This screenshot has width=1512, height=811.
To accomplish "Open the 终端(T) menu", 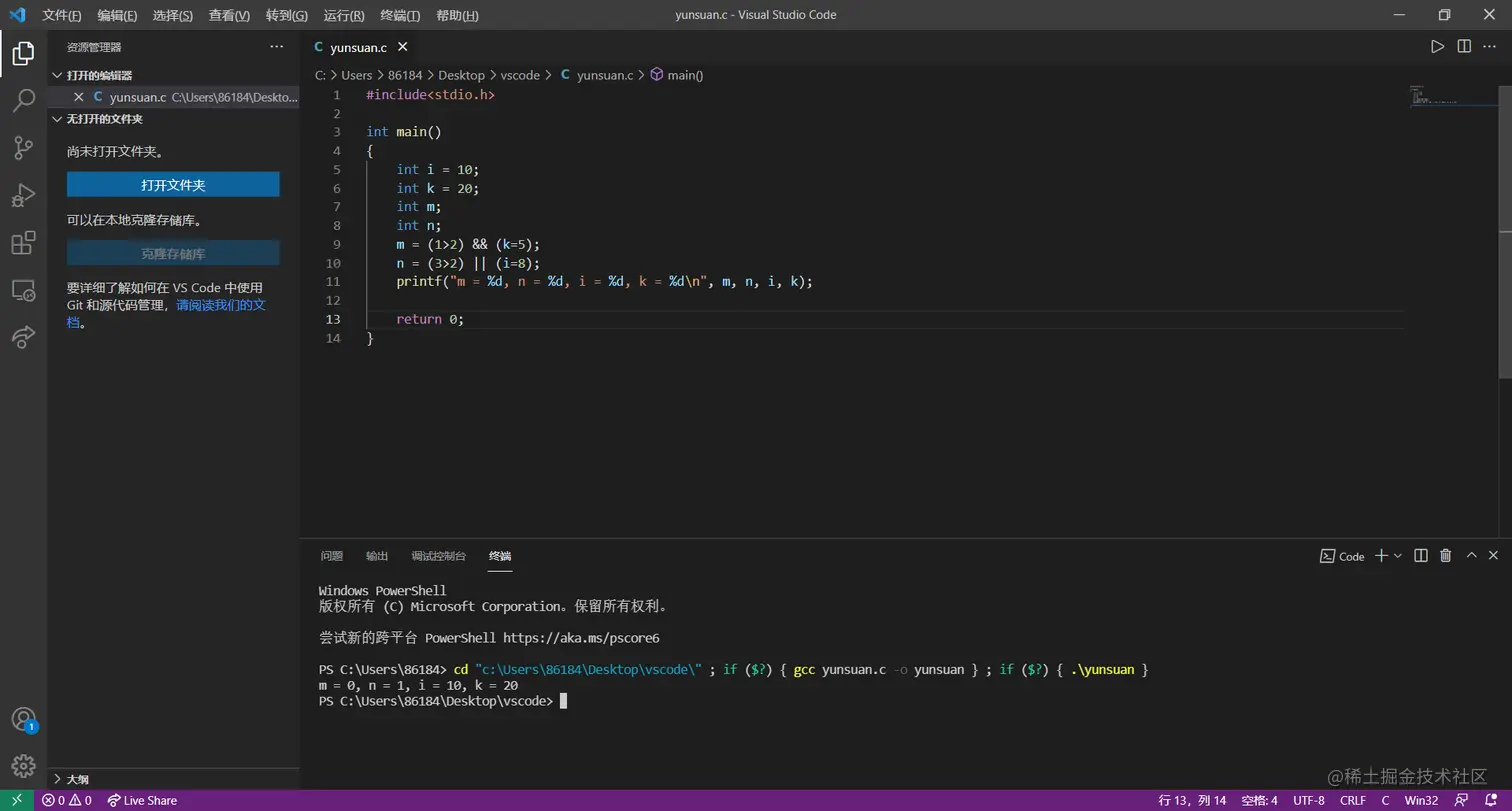I will (x=400, y=15).
